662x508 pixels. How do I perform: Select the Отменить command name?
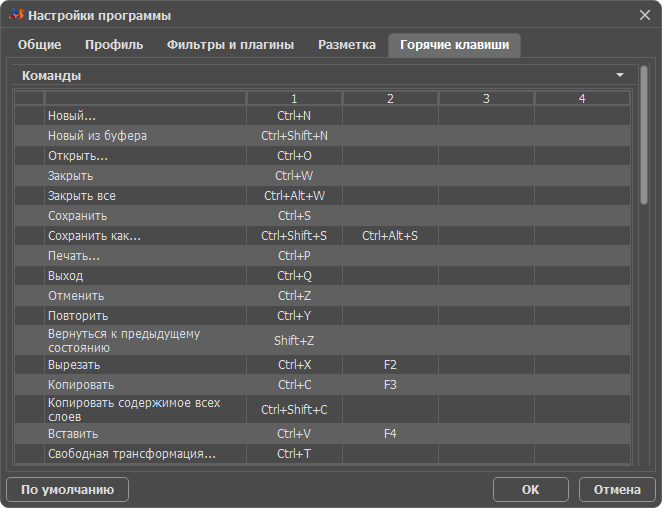pos(145,296)
